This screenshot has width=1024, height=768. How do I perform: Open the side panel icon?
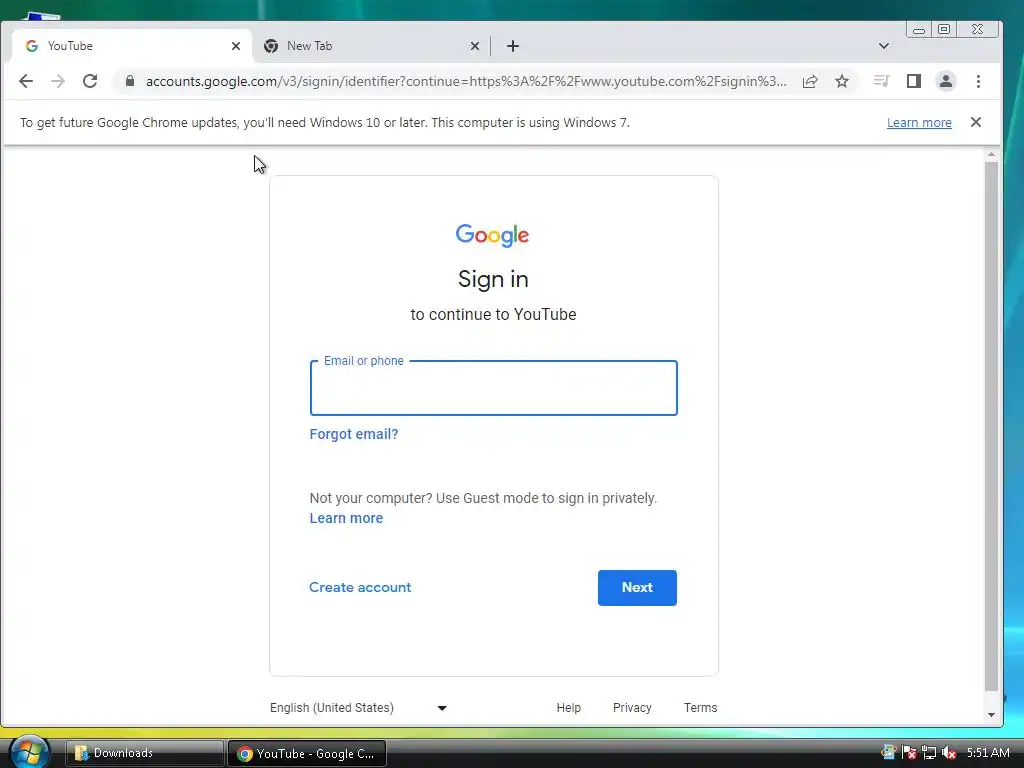914,81
